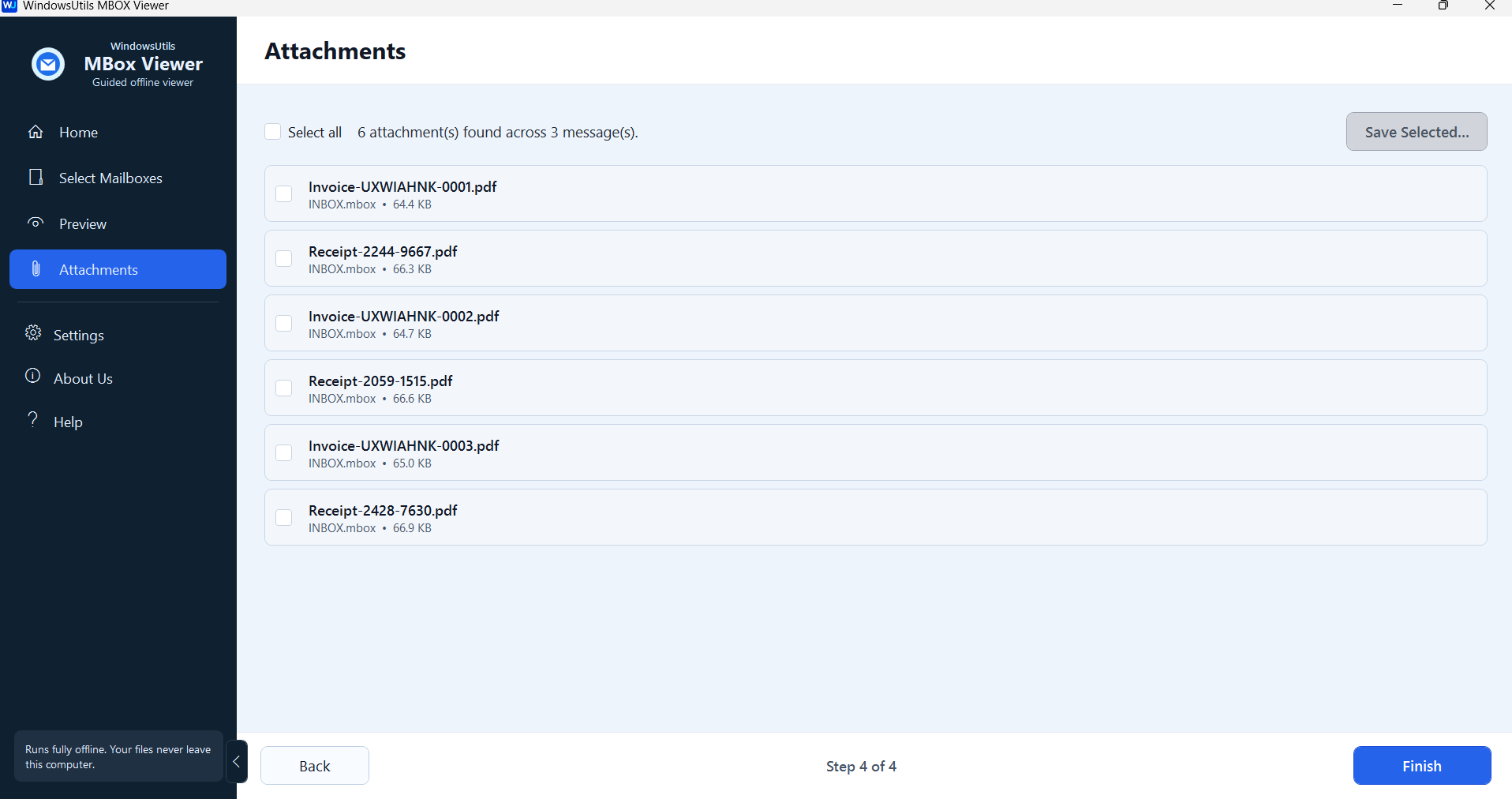Click the WindowsUtils title bar app icon
1512x799 pixels.
[9, 6]
